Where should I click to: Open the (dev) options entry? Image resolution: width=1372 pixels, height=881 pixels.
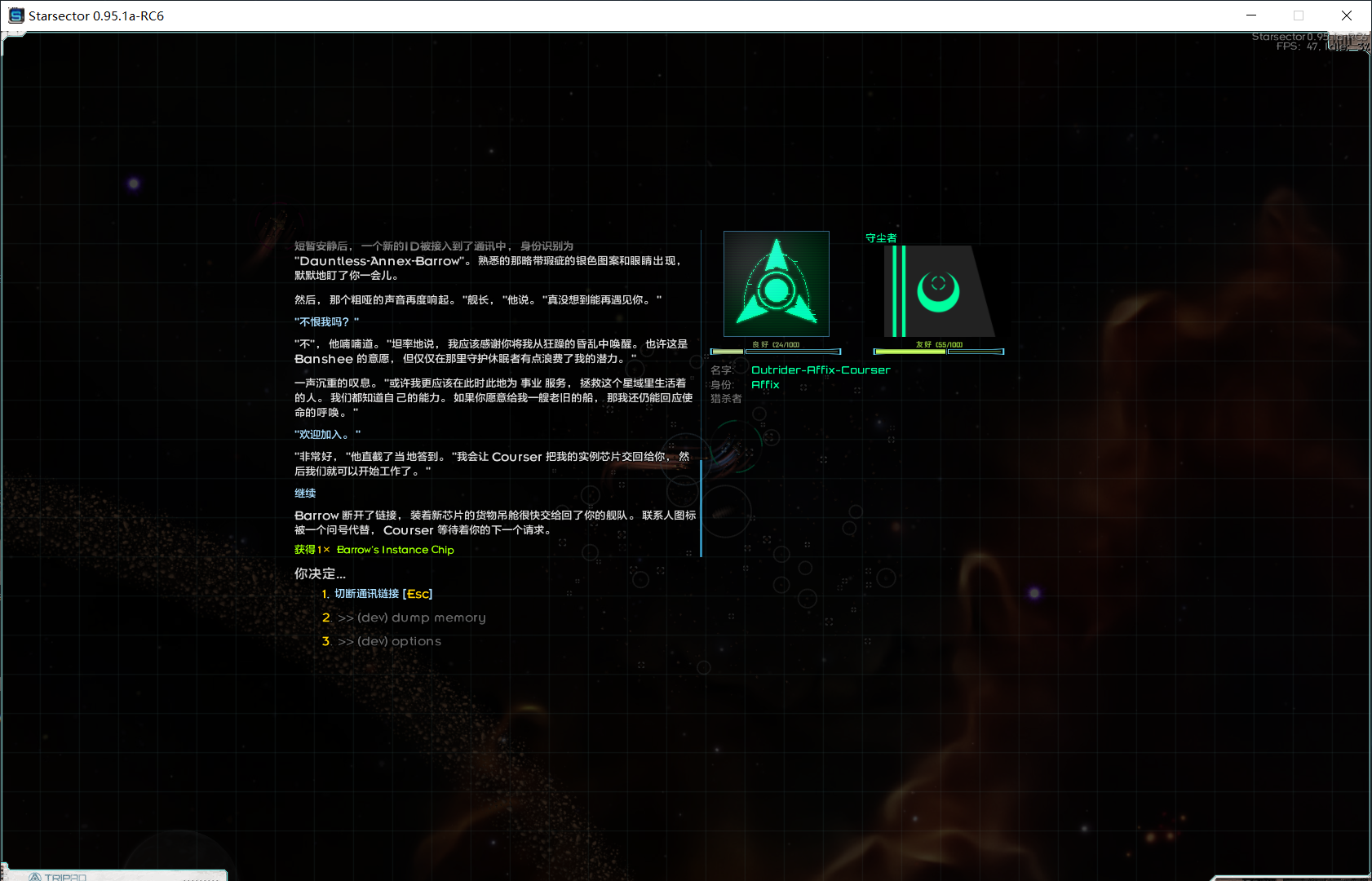coord(389,641)
